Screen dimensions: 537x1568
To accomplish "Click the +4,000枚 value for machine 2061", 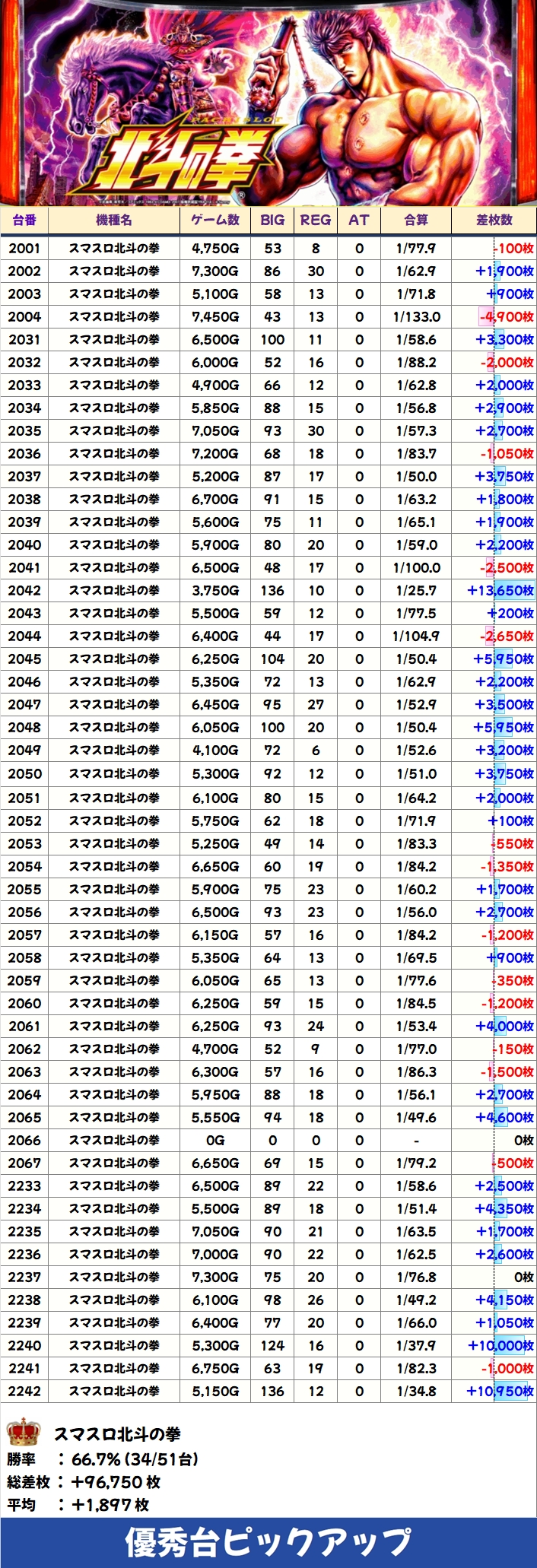I will [505, 1026].
